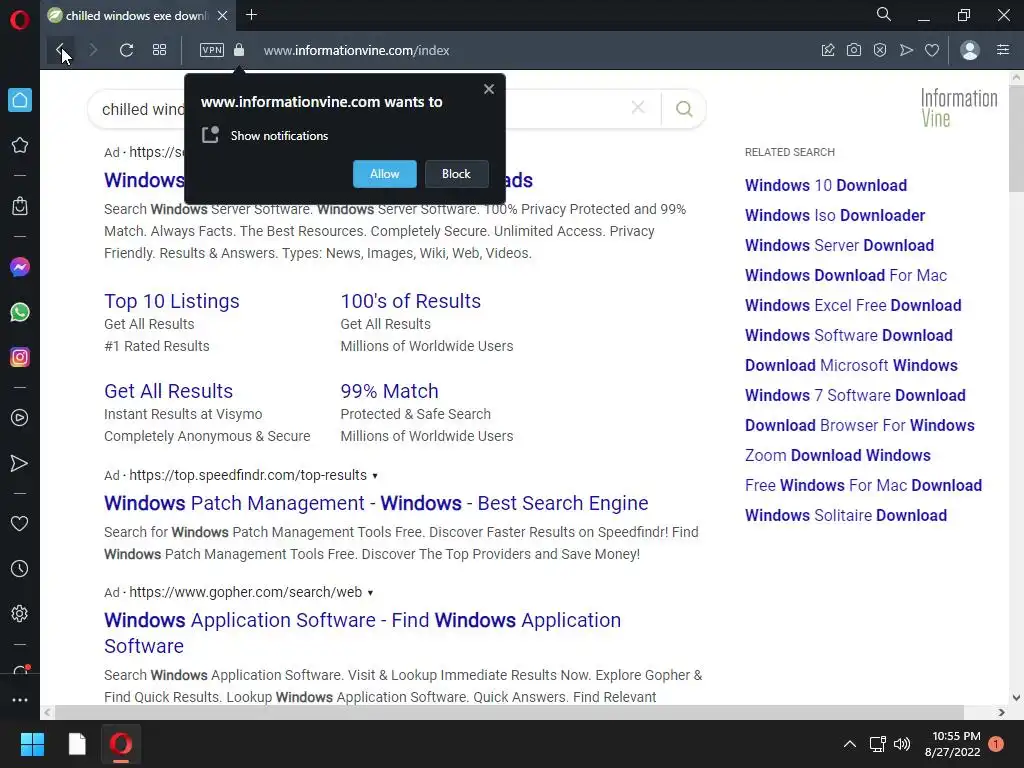The width and height of the screenshot is (1024, 768).
Task: Show hidden system tray icons chevron
Action: 850,744
